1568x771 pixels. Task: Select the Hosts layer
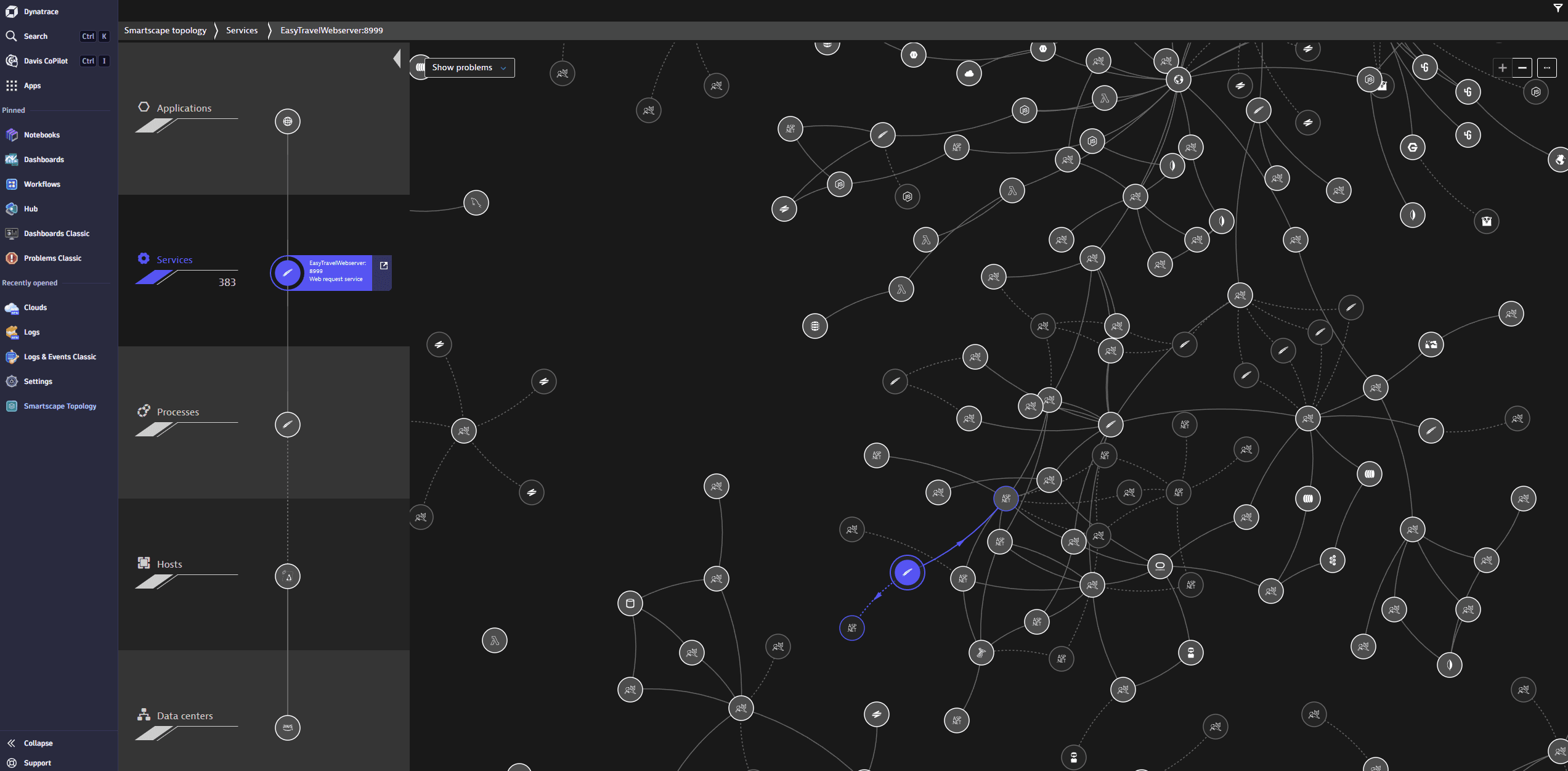pos(169,564)
